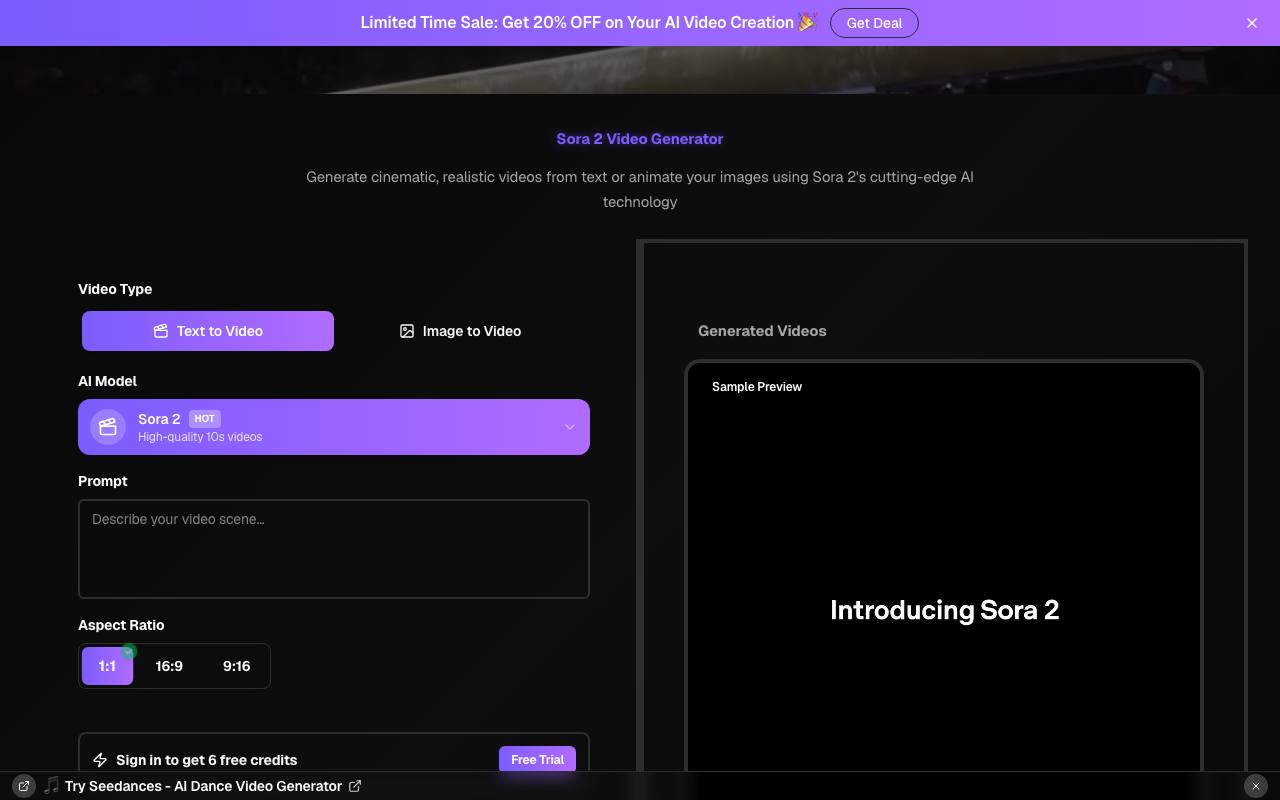Click the AI Model label
Viewport: 1280px width, 800px height.
[107, 381]
